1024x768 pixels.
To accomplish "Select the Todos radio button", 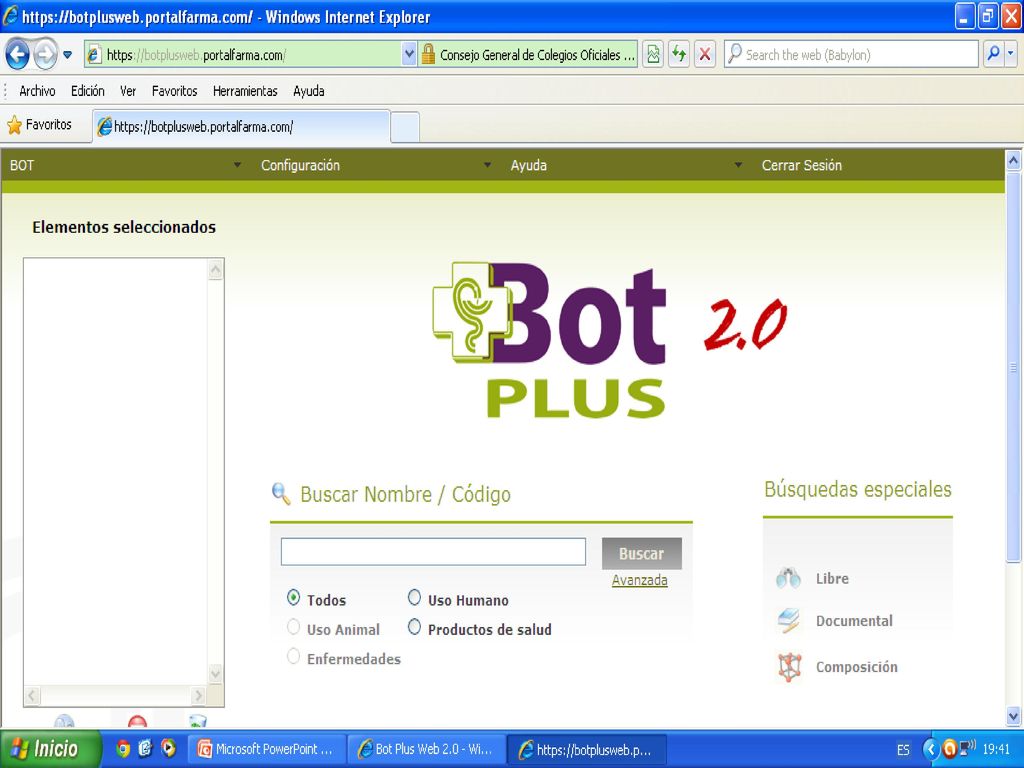I will tap(294, 598).
